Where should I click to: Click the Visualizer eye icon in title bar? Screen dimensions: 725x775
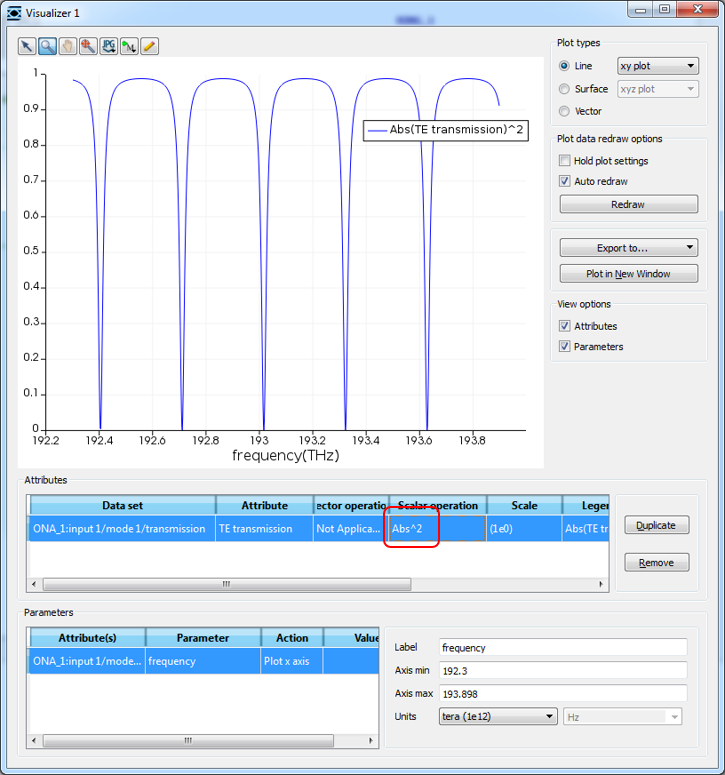pos(14,13)
